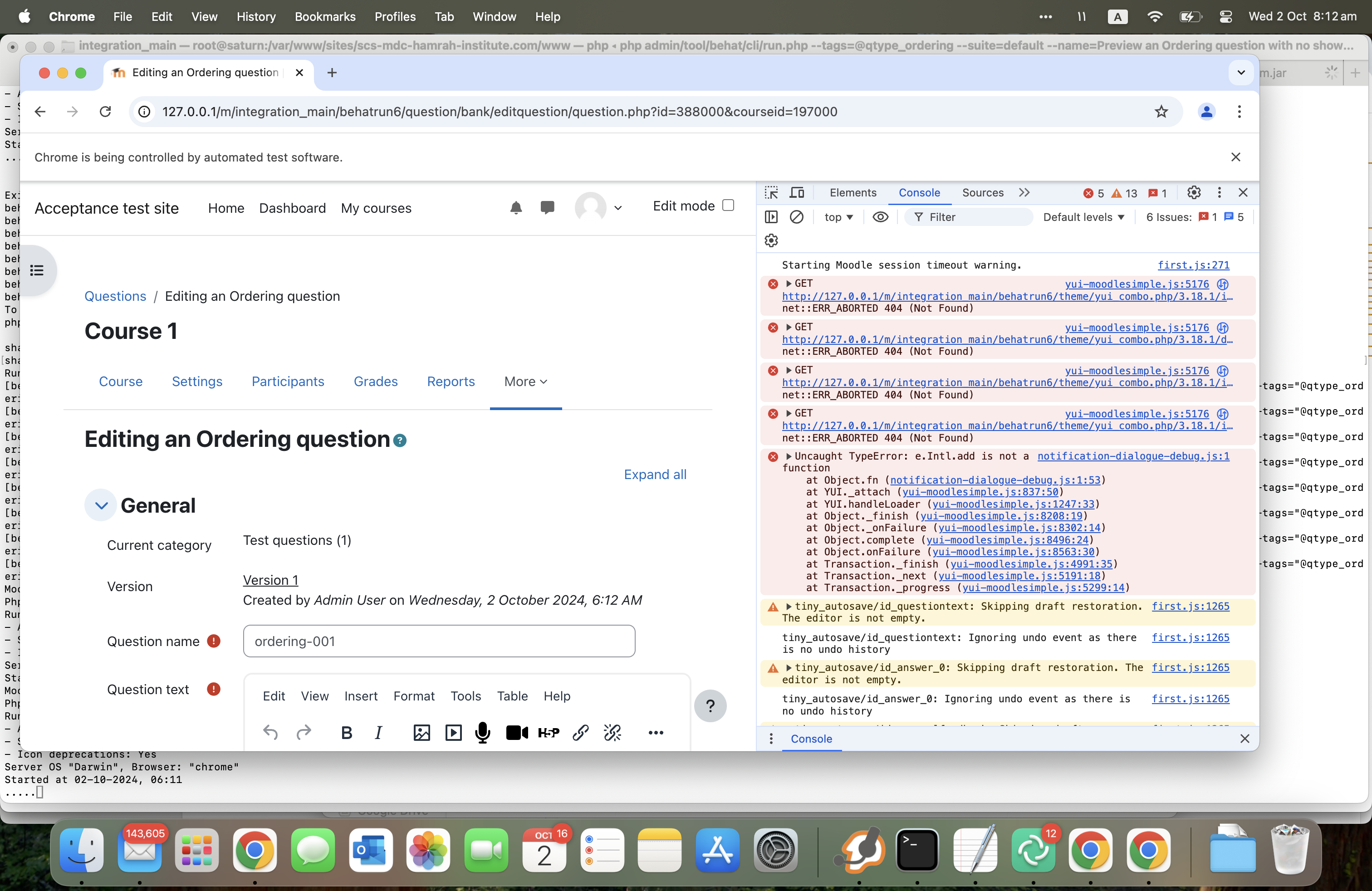Toggle the DevTools device toolbar icon
Image resolution: width=1372 pixels, height=891 pixels.
click(797, 193)
